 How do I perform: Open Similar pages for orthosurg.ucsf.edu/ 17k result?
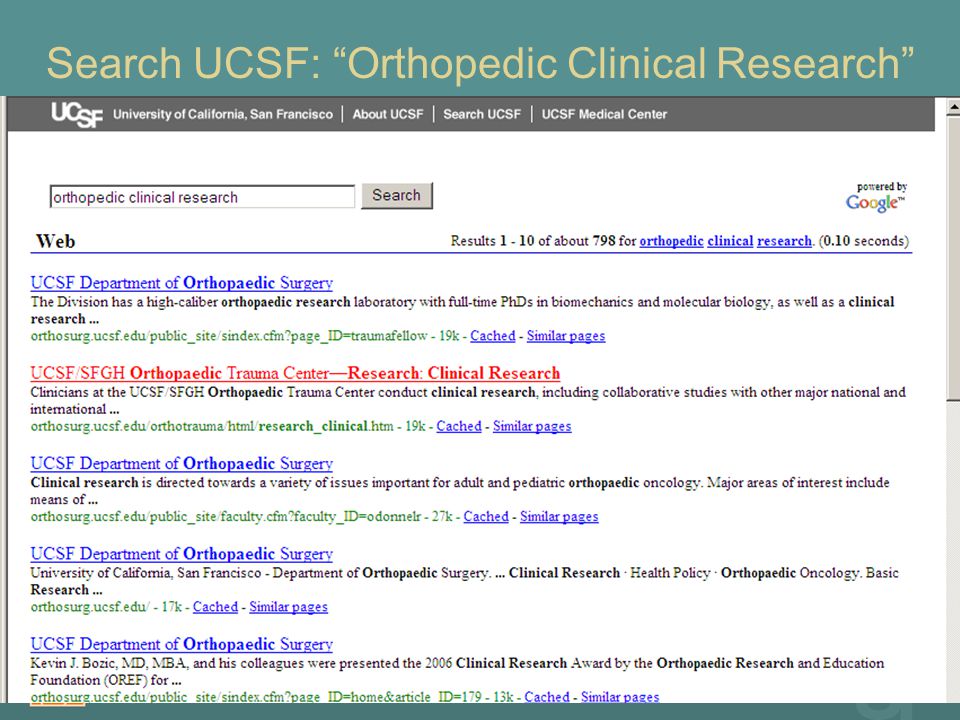[288, 607]
